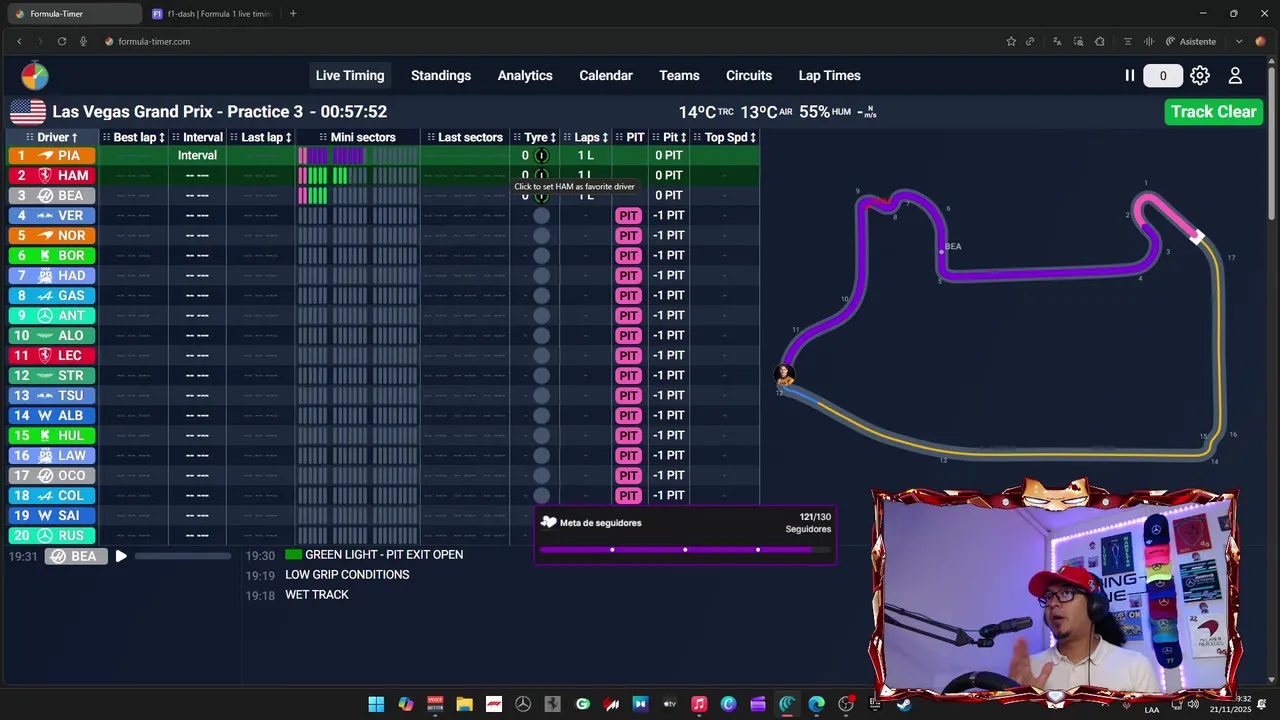Click the LOW GRIP CONDITIONS message
This screenshot has height=720, width=1280.
point(347,575)
